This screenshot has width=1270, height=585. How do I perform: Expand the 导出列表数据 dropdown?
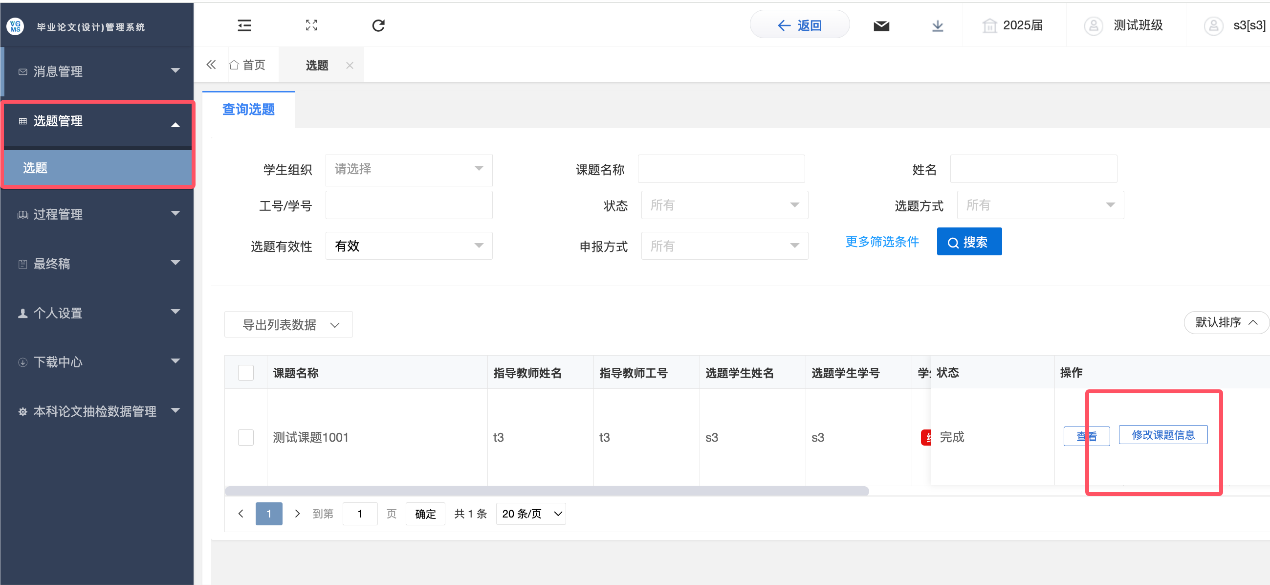tap(288, 325)
